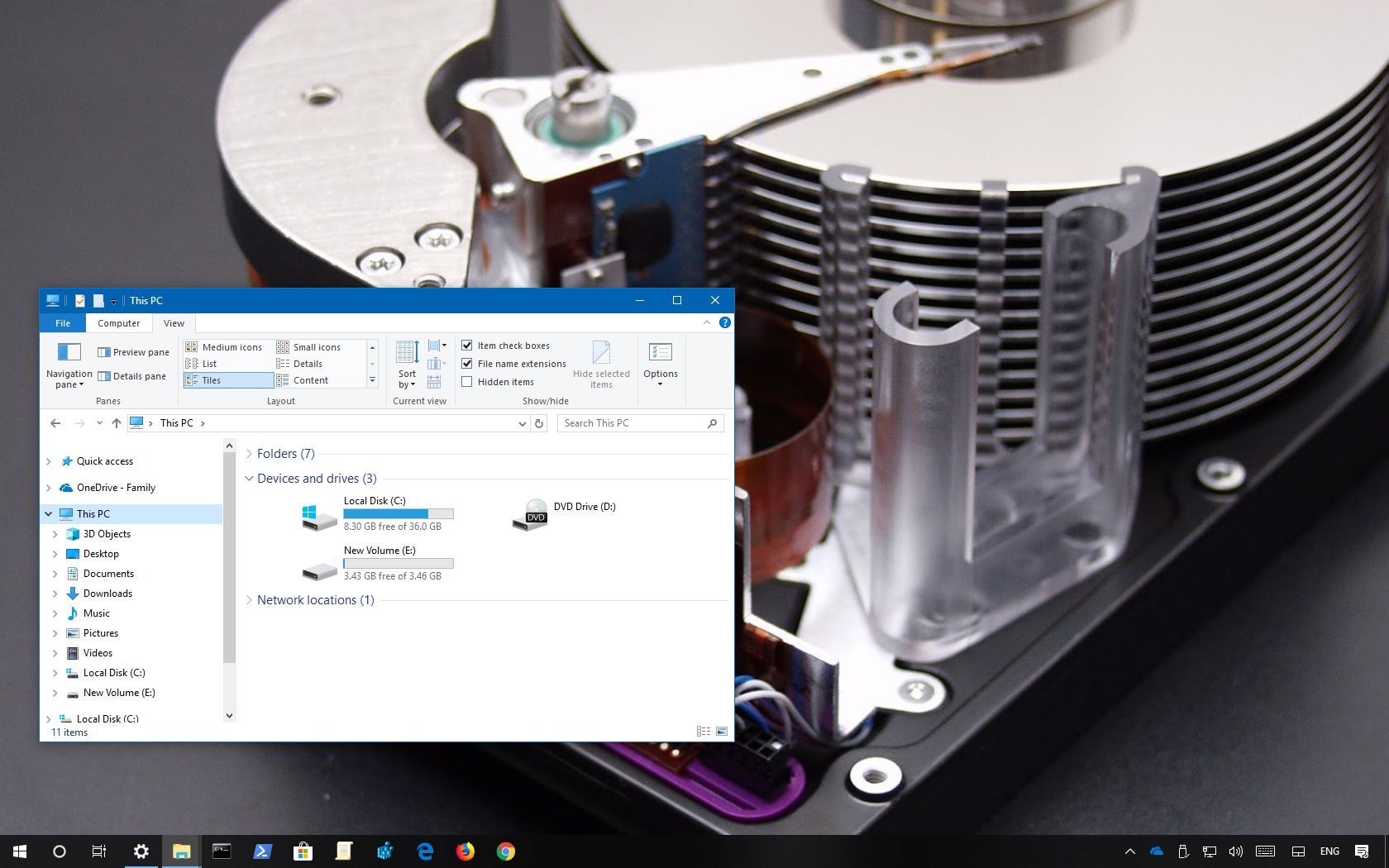Open the File menu tab

(x=63, y=323)
